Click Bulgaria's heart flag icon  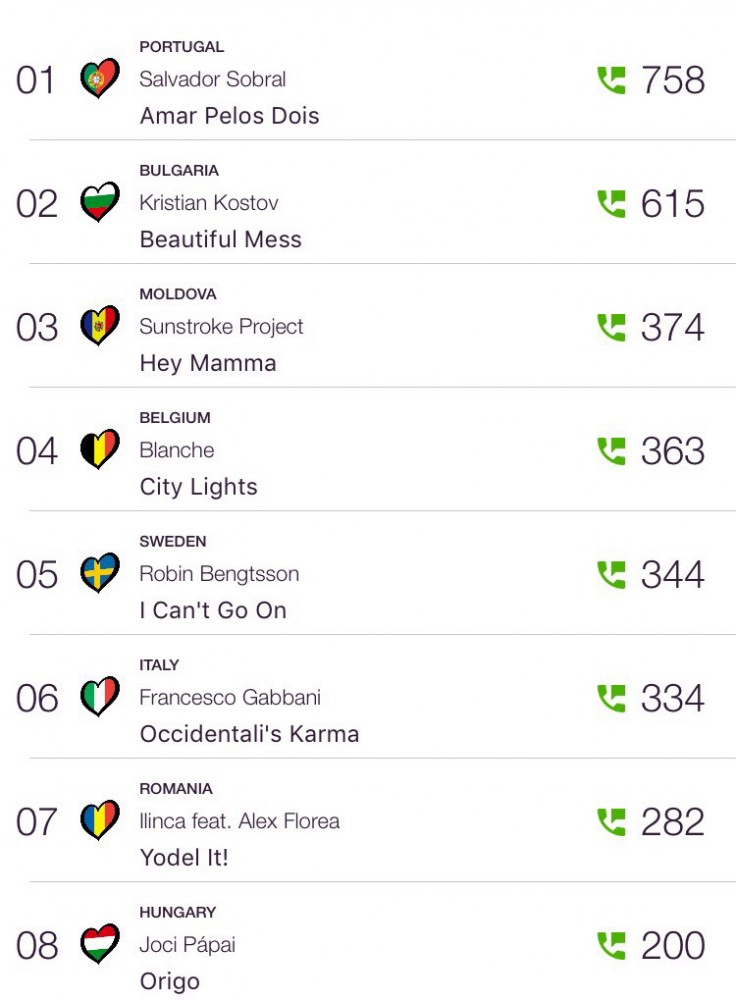coord(100,203)
